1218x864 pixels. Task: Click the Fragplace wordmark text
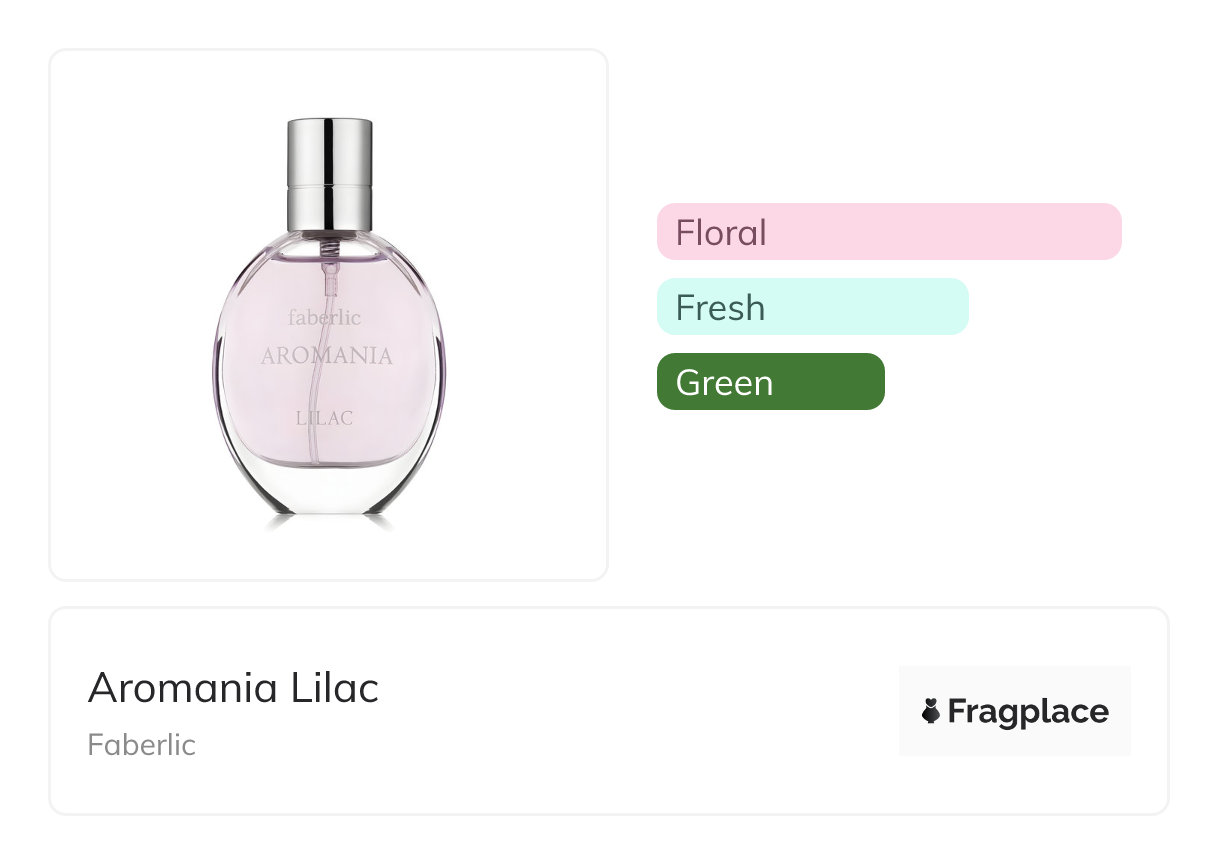coord(1028,712)
